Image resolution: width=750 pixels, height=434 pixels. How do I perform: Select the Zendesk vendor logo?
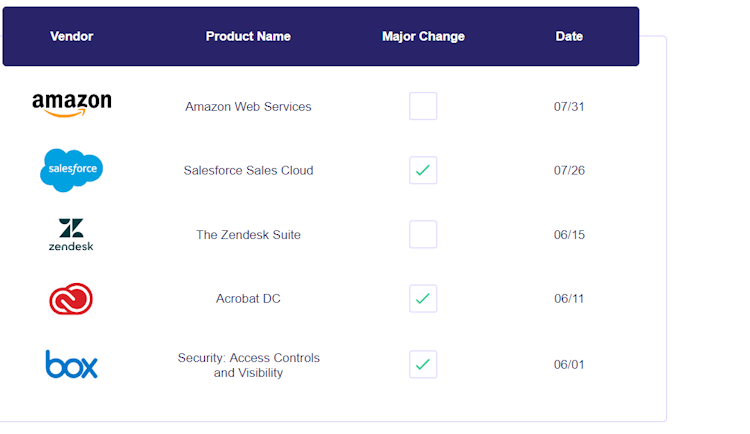[71, 234]
